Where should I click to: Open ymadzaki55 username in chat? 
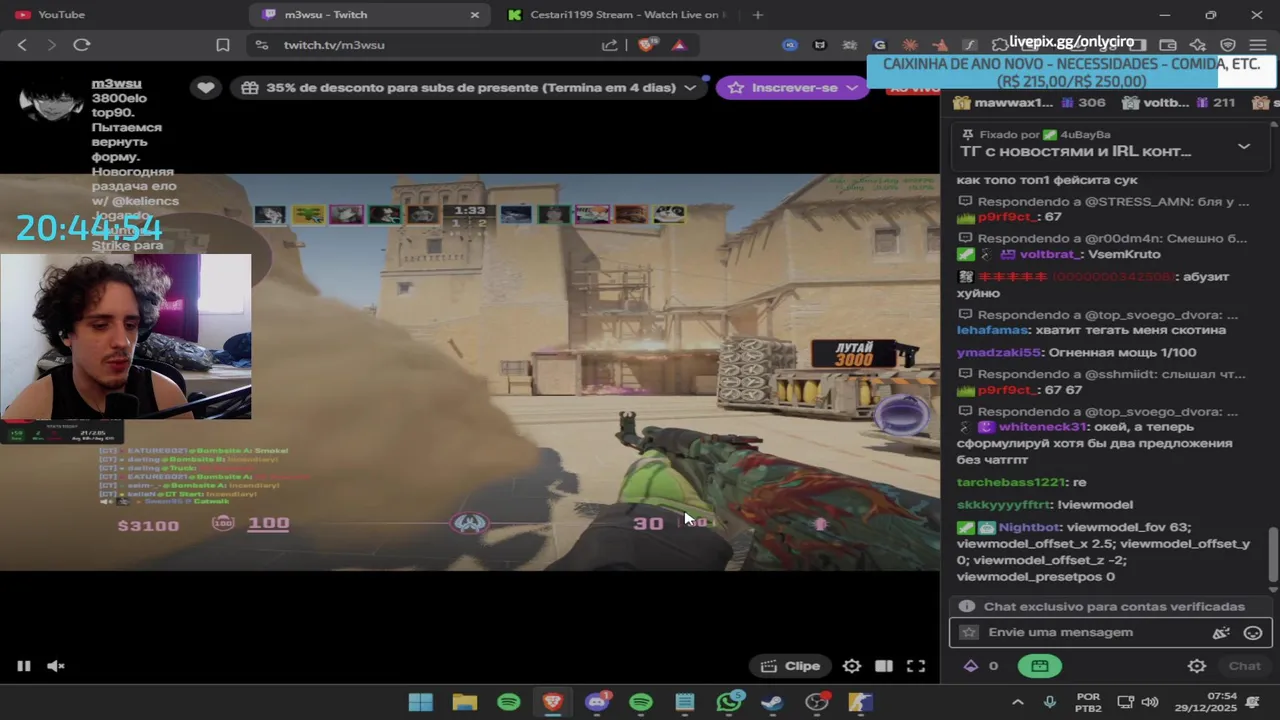pos(998,352)
